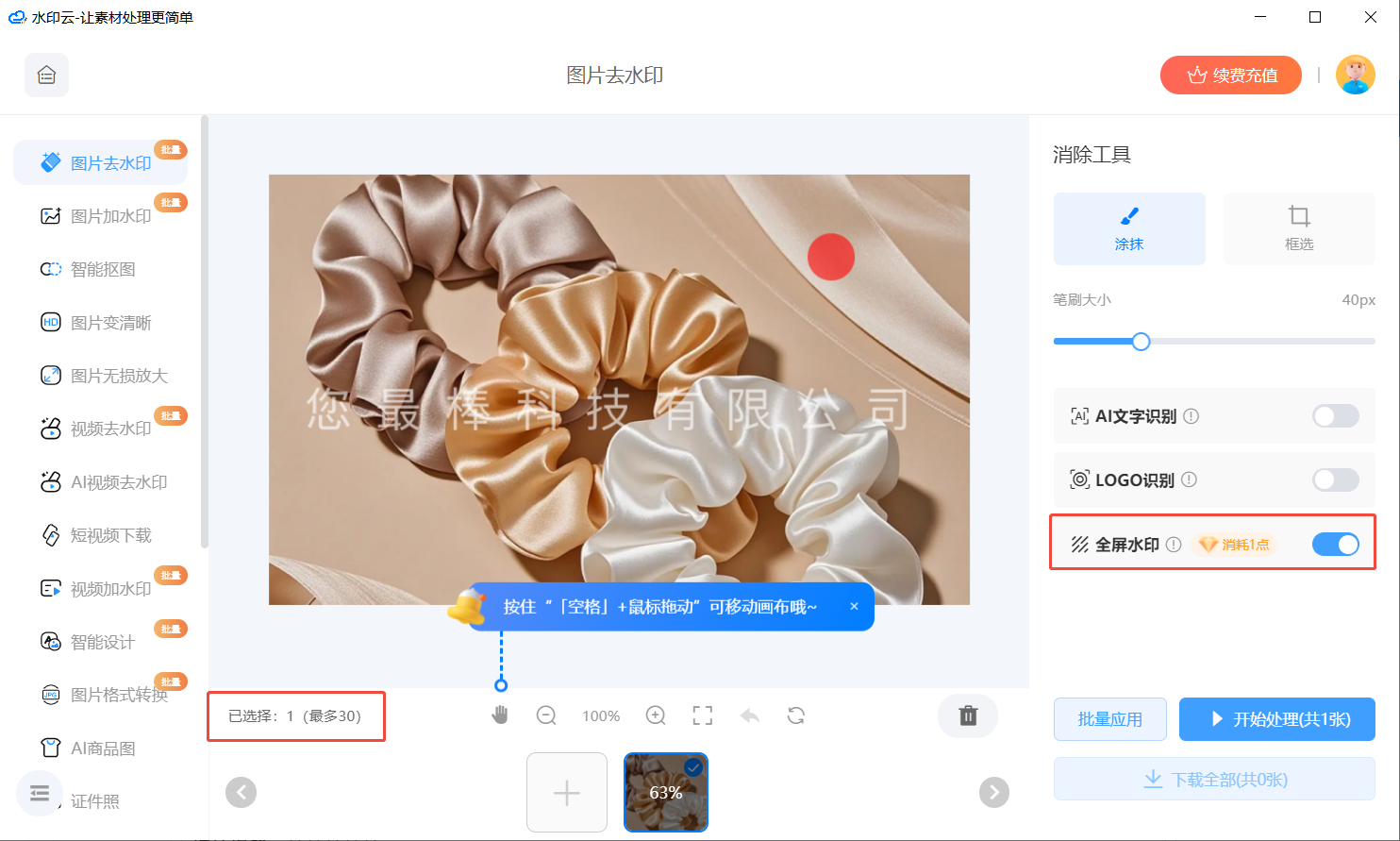Click the home icon in top left
This screenshot has height=841, width=1400.
46,75
